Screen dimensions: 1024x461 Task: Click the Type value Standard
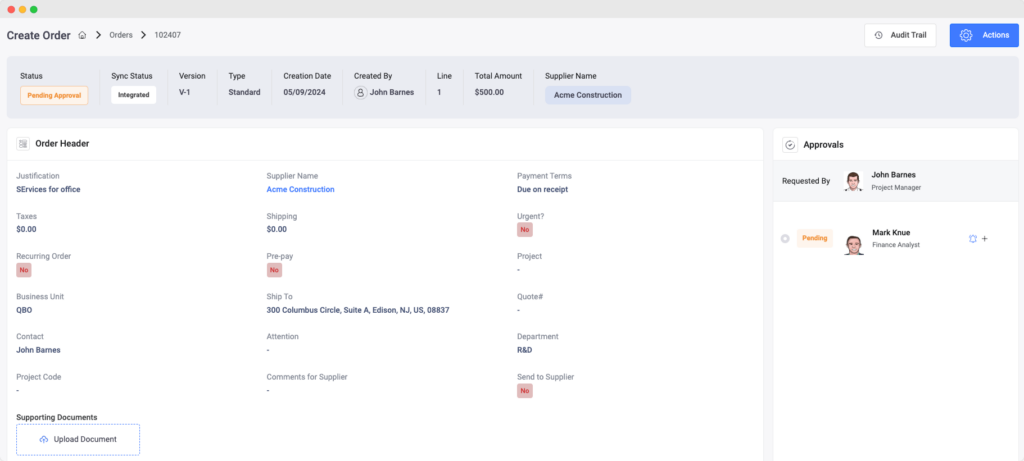pos(244,92)
